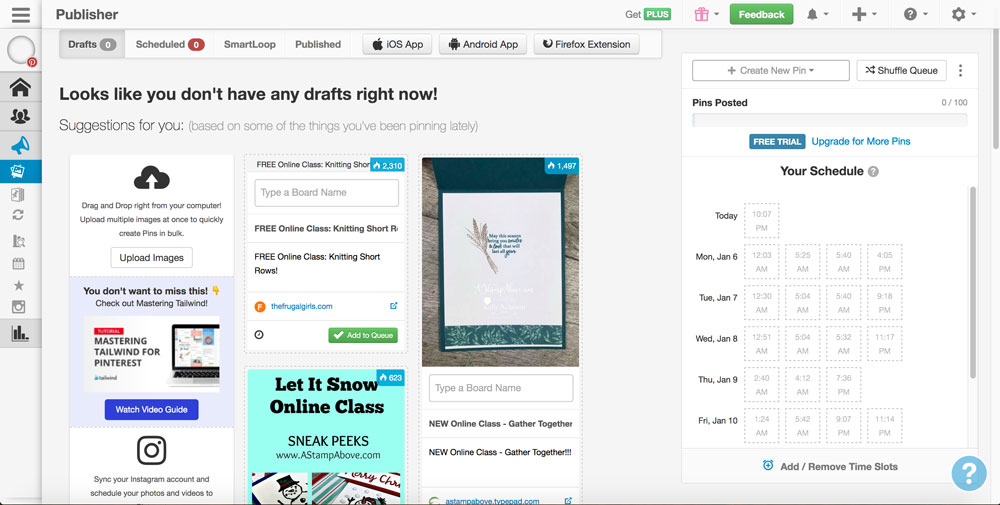Click the knitting pin title field
1000x505 pixels.
coord(326,228)
